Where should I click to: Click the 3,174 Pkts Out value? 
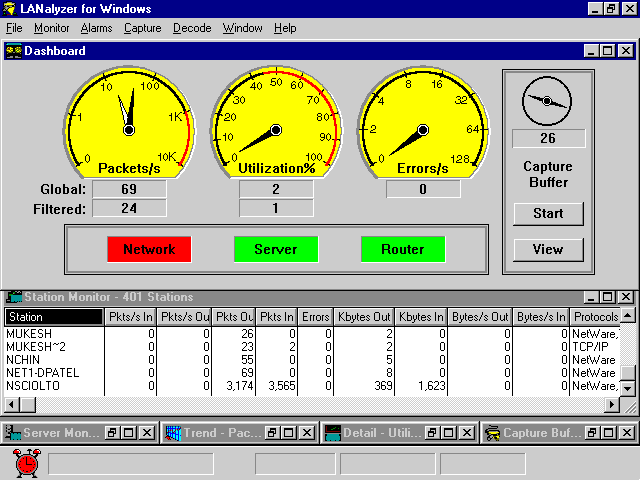click(240, 386)
